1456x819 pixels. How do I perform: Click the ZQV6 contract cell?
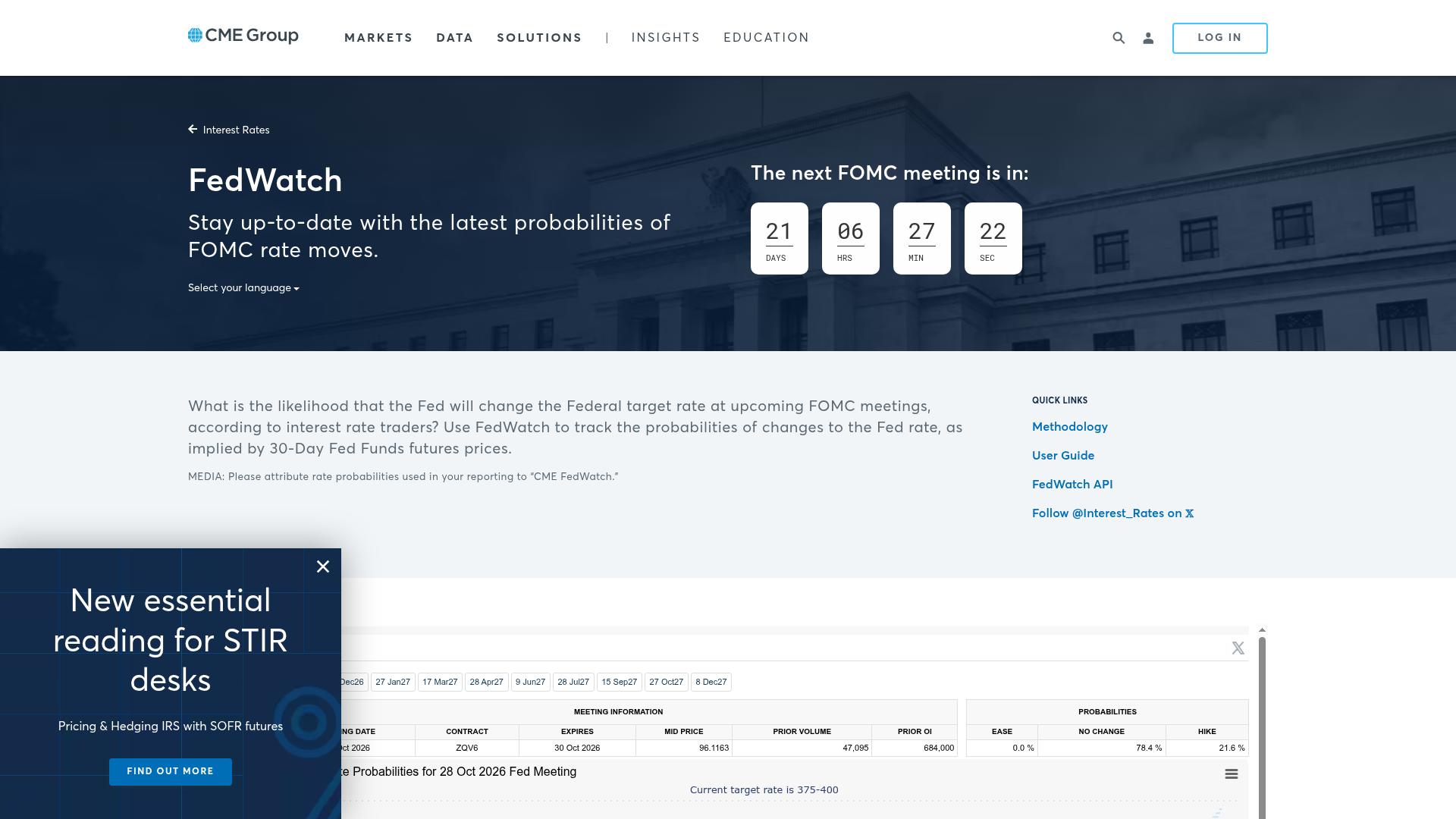(467, 748)
